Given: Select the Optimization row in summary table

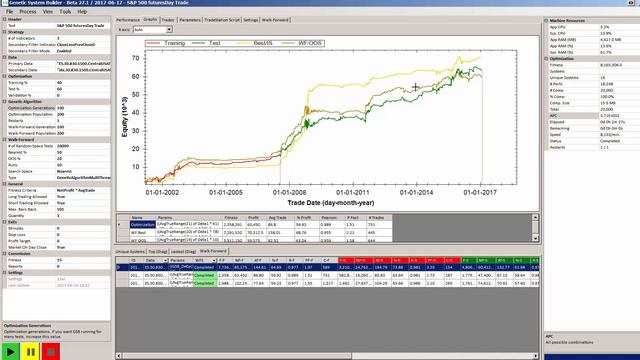Looking at the screenshot, I should (142, 224).
